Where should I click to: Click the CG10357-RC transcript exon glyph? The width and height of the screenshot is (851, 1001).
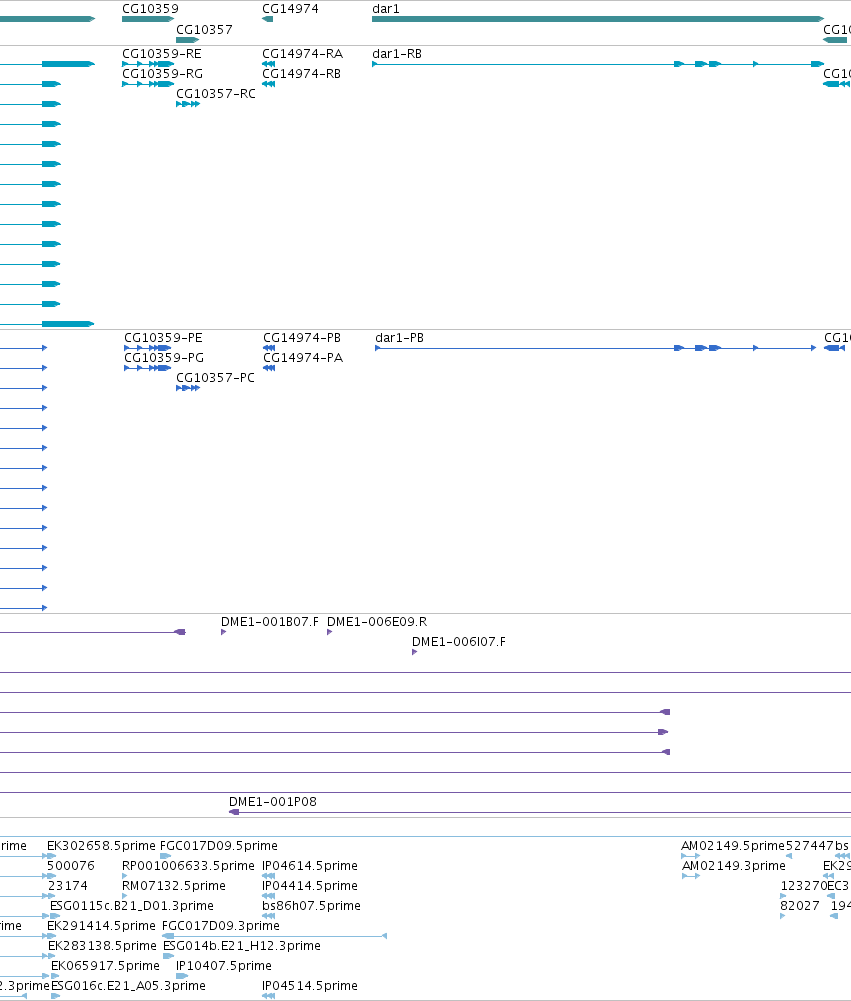[x=188, y=104]
